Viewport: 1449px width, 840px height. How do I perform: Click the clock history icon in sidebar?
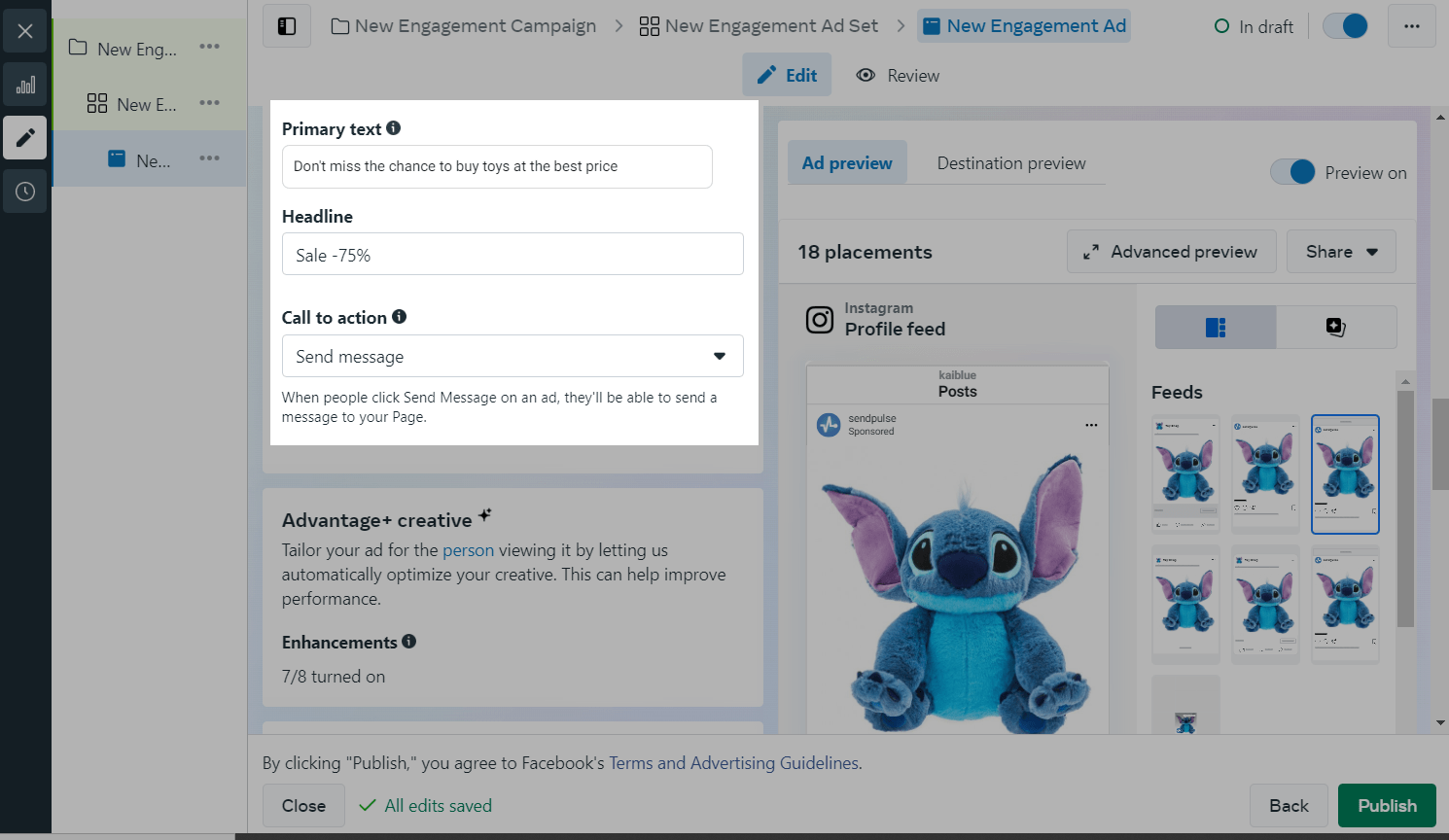pyautogui.click(x=25, y=192)
